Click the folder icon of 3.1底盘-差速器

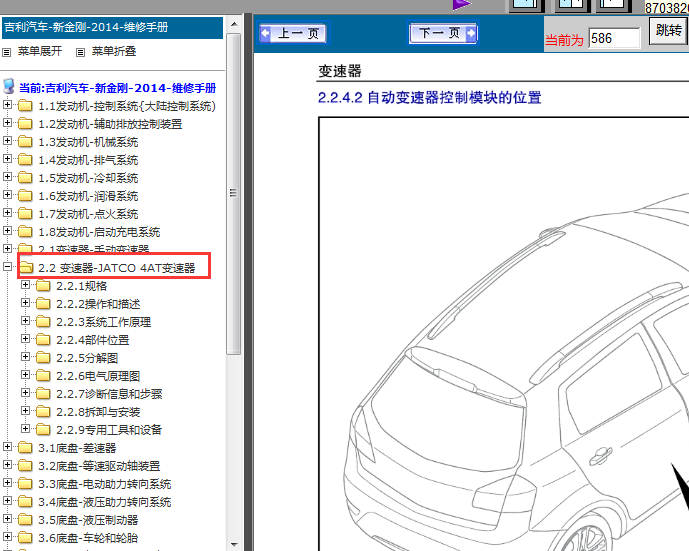tap(25, 448)
